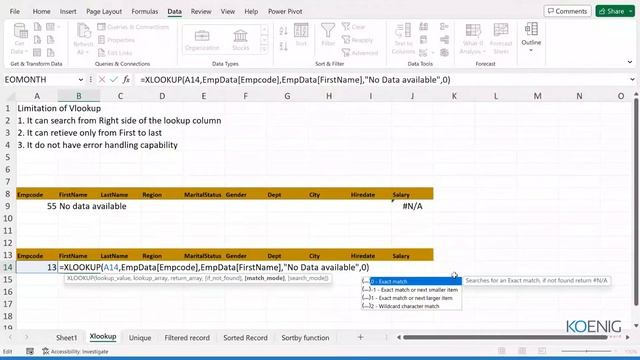Choose '1 - Exact match or next larger item'
This screenshot has width=640, height=360.
[x=412, y=298]
